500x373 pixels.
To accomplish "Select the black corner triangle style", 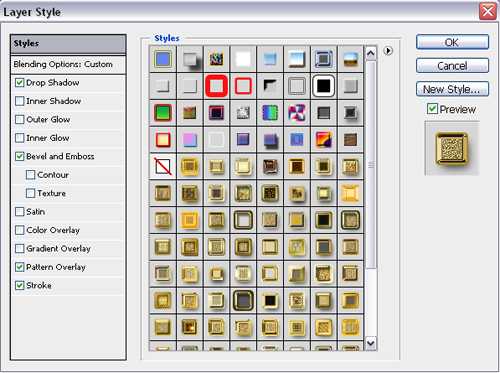I will 270,86.
